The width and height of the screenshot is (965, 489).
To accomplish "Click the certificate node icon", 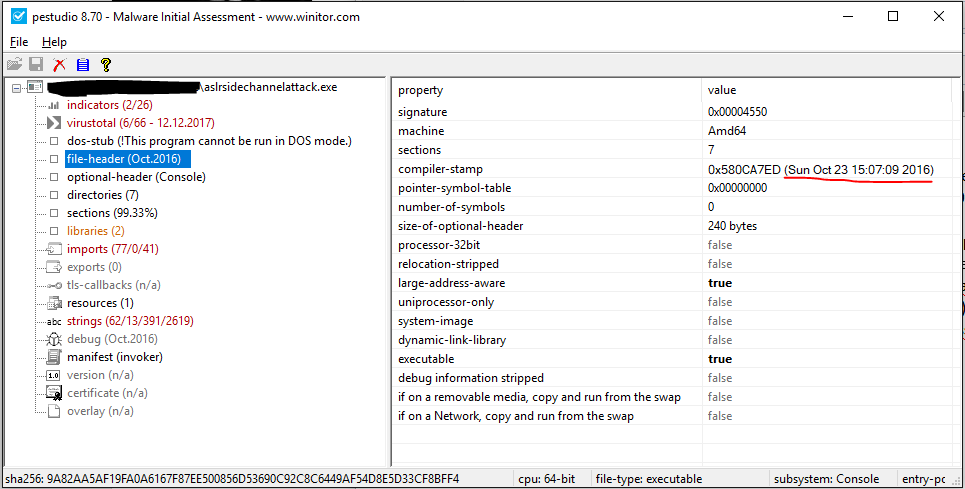I will 54,393.
